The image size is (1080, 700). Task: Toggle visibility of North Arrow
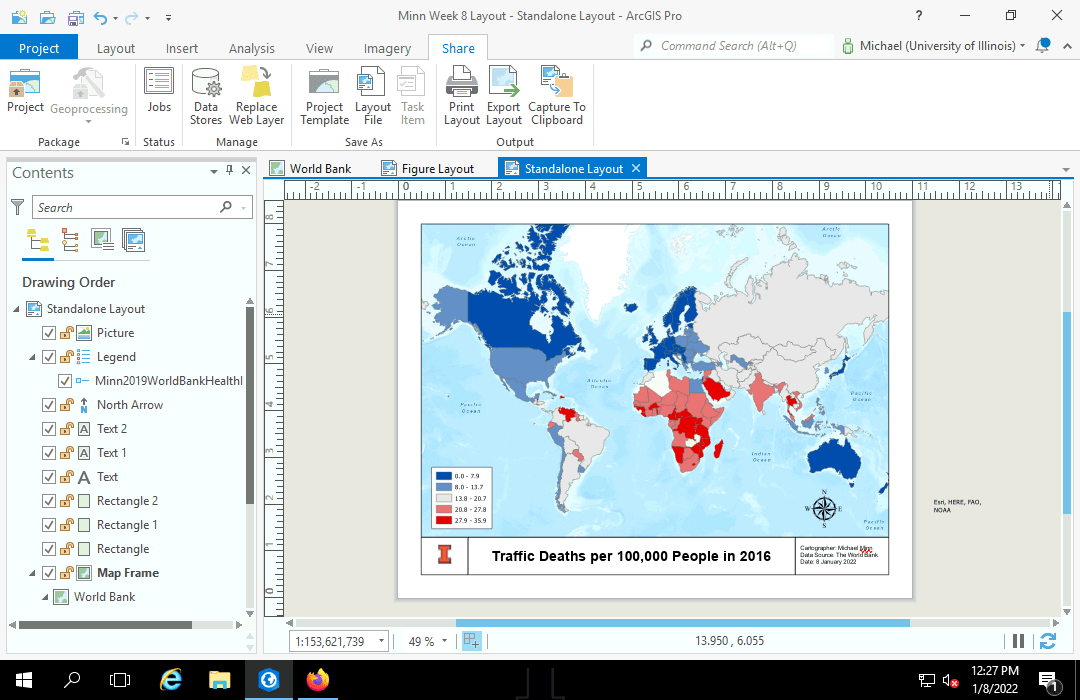49,405
